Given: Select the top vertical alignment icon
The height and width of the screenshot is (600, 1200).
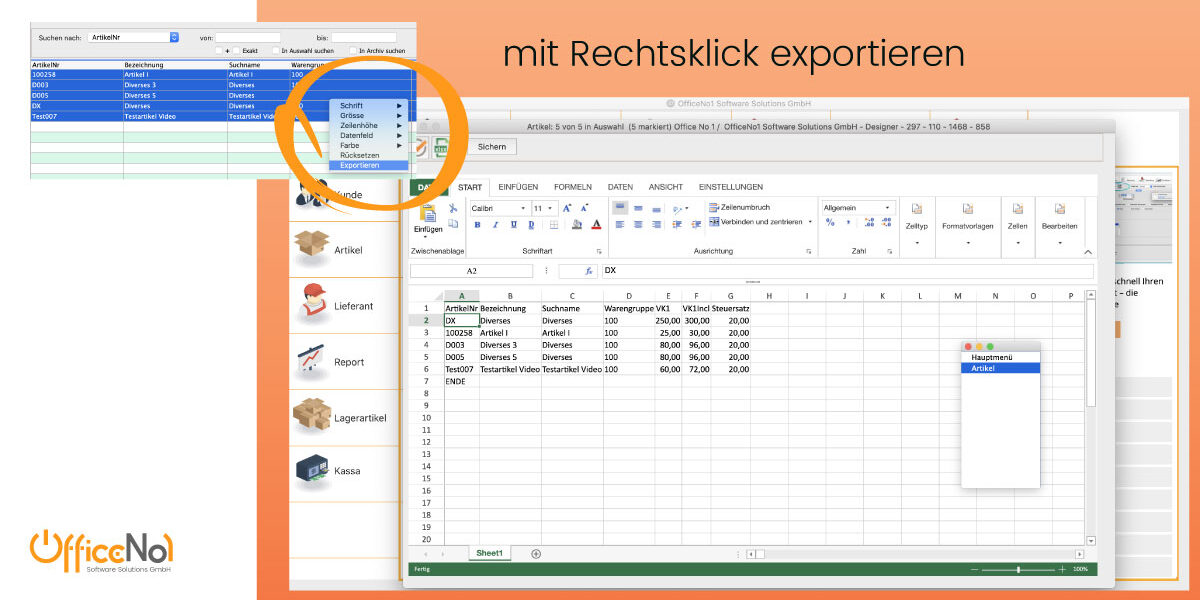Looking at the screenshot, I should click(x=620, y=208).
